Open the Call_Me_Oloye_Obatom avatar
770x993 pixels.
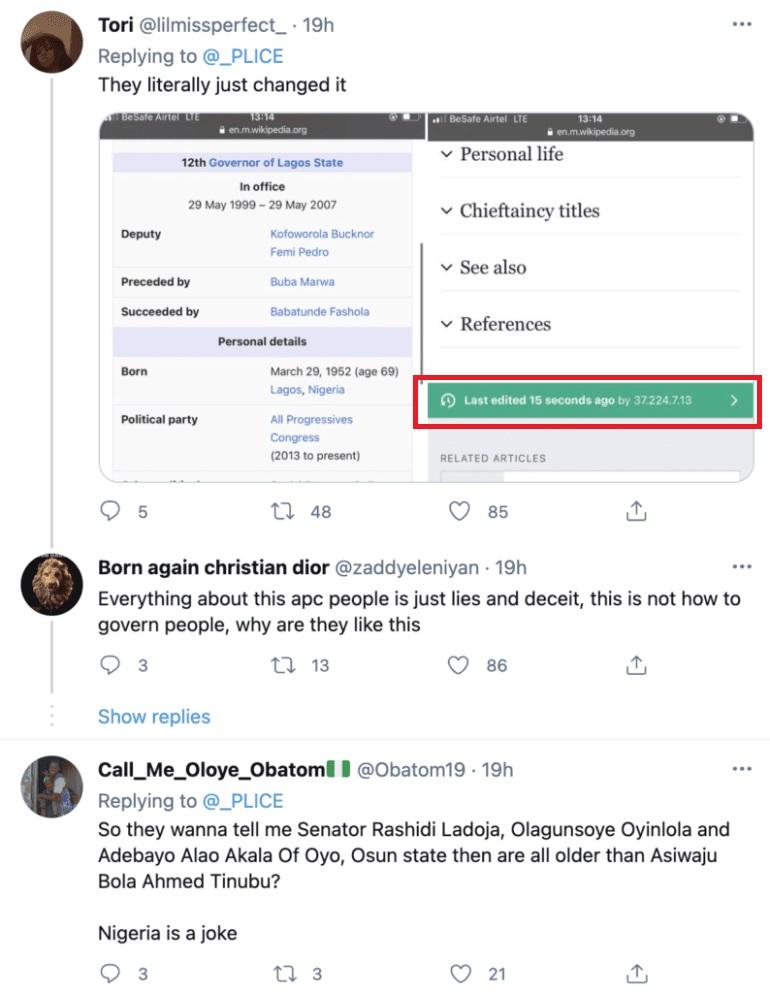coord(51,787)
